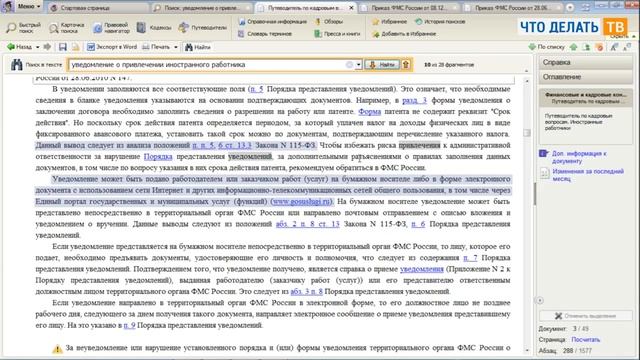Open the Путеводители section
This screenshot has height=360, width=640.
coord(202,28)
